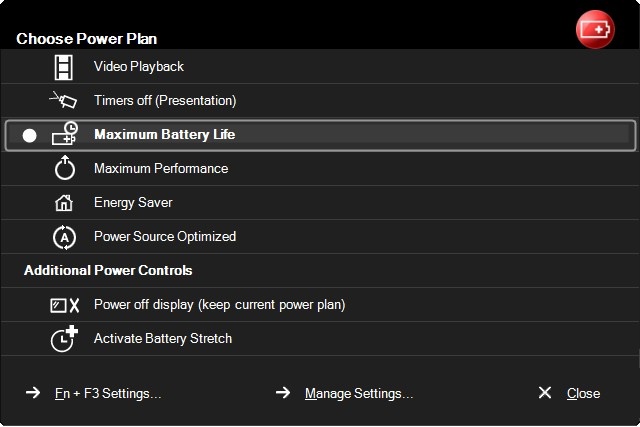Click the battery clock Maximum Battery Life icon
The image size is (640, 427).
[64, 133]
